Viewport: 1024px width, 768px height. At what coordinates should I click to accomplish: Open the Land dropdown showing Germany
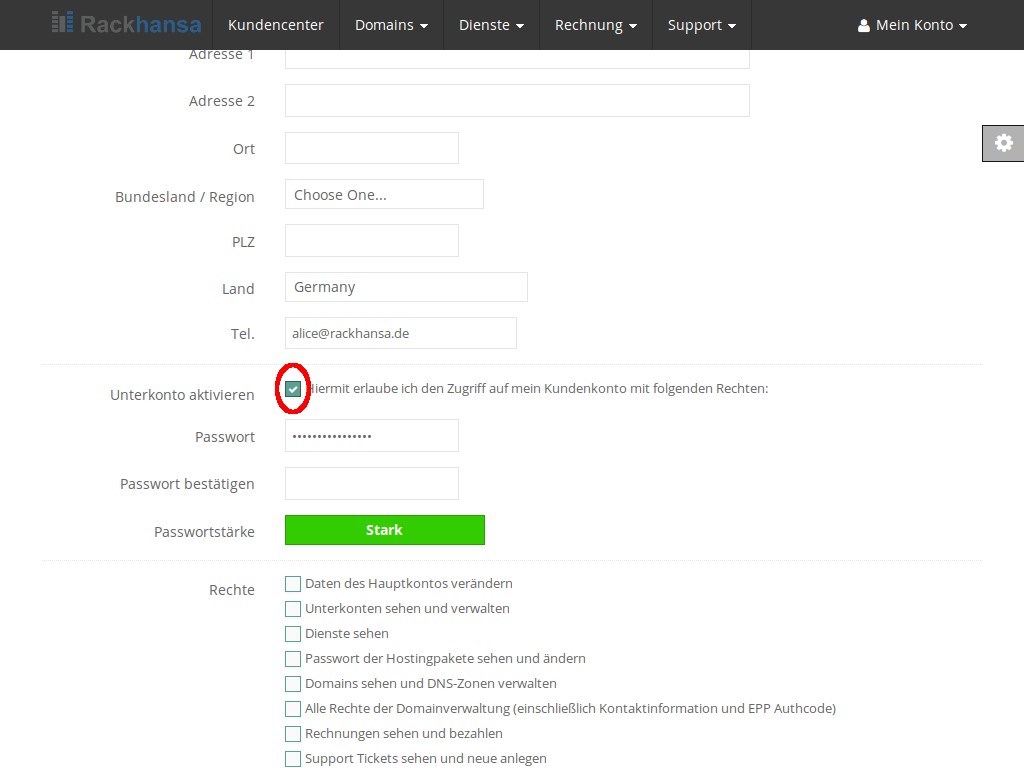406,287
